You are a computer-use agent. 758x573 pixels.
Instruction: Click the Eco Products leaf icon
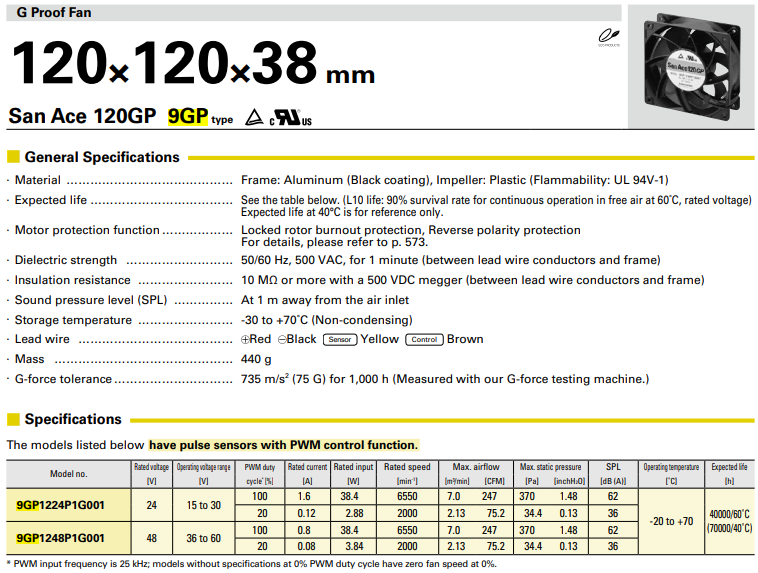coord(604,37)
